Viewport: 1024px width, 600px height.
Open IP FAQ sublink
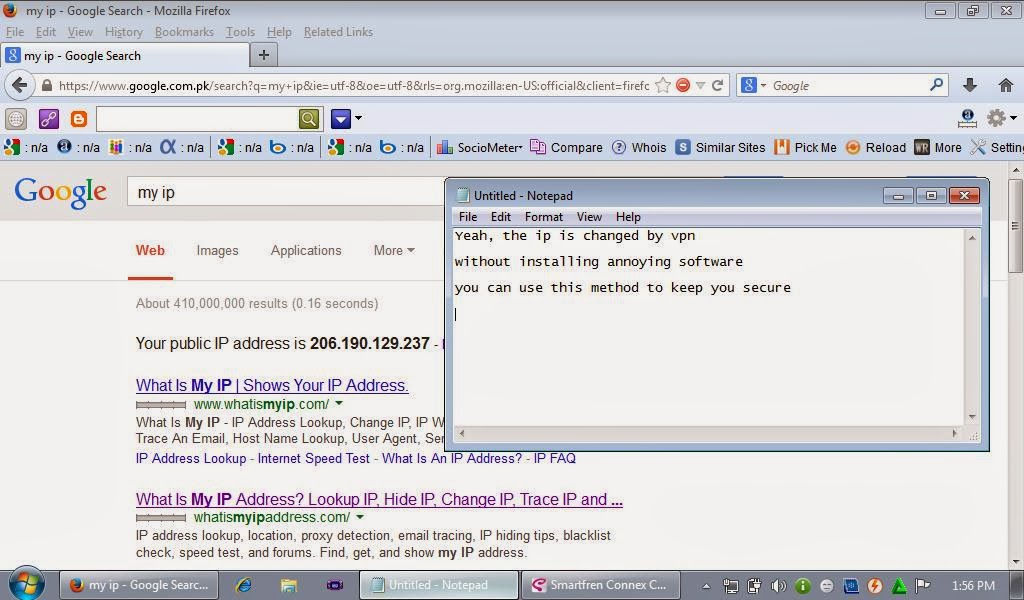554,458
